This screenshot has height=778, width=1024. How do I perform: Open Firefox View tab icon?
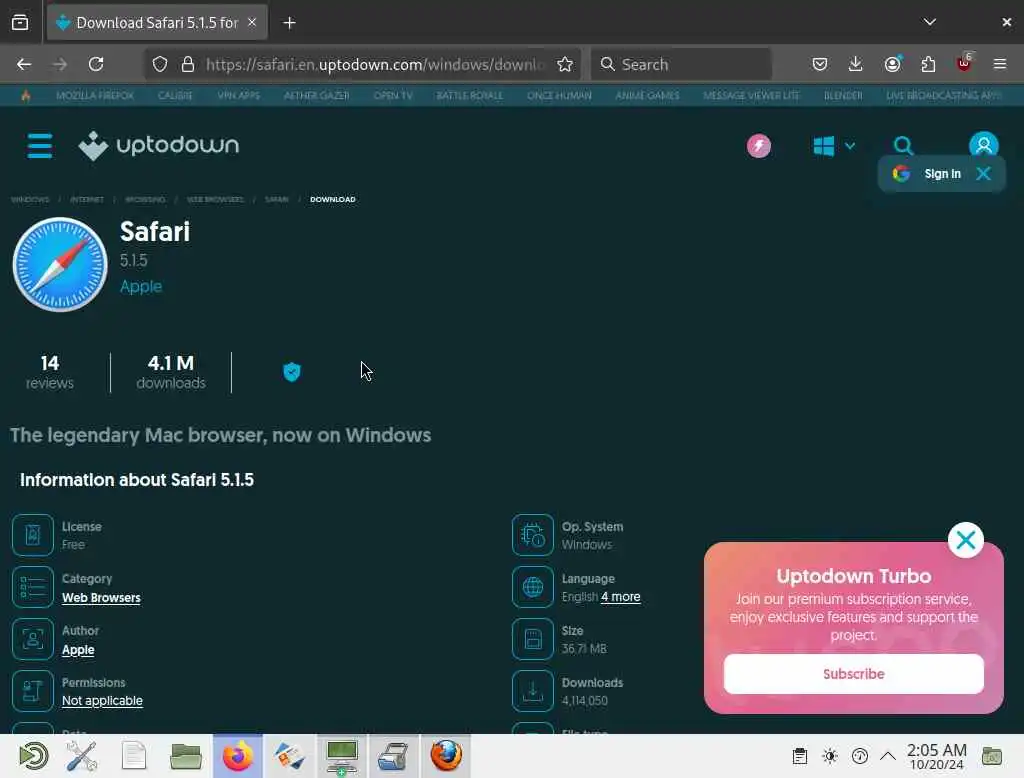20,23
